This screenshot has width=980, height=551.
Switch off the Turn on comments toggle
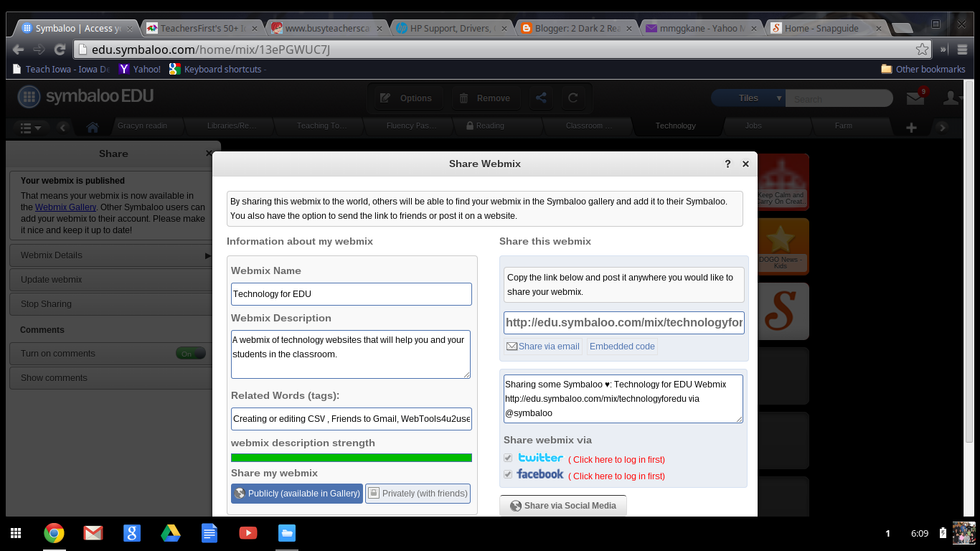pos(190,353)
